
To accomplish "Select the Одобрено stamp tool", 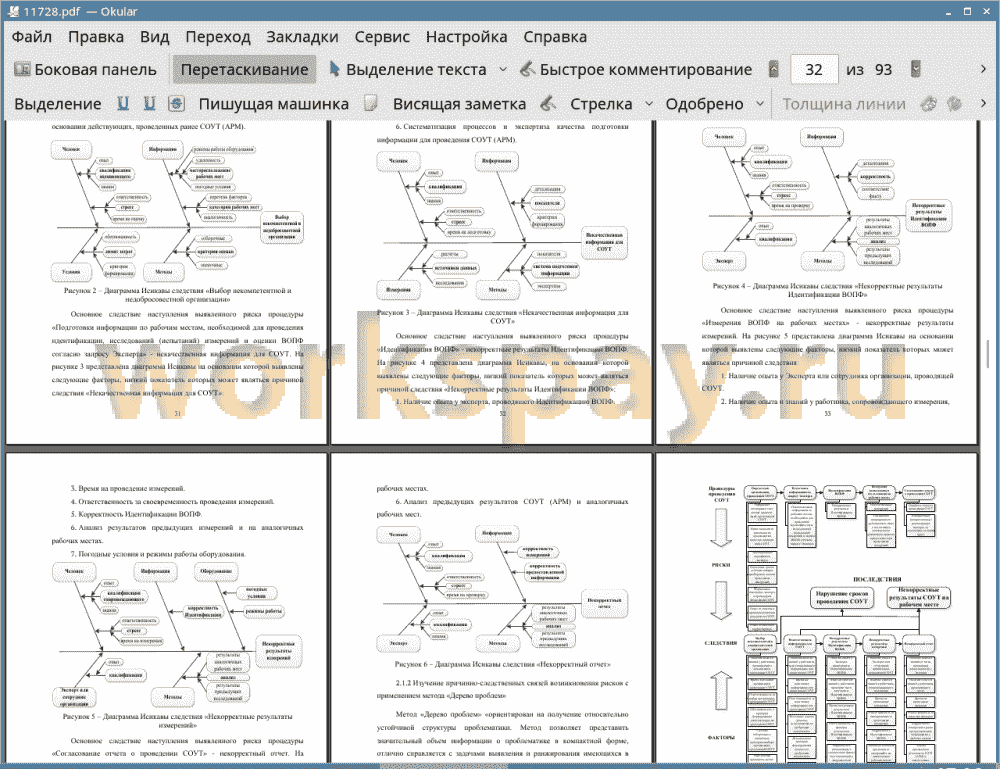I will [704, 104].
